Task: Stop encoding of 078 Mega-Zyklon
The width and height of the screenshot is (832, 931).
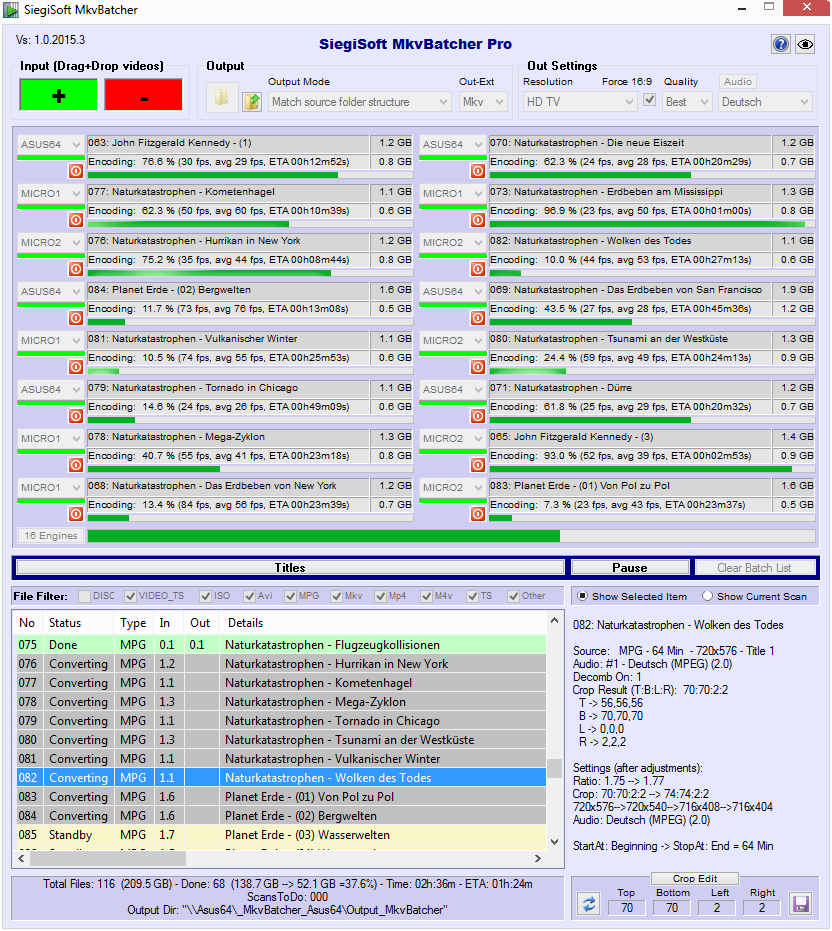Action: point(76,465)
